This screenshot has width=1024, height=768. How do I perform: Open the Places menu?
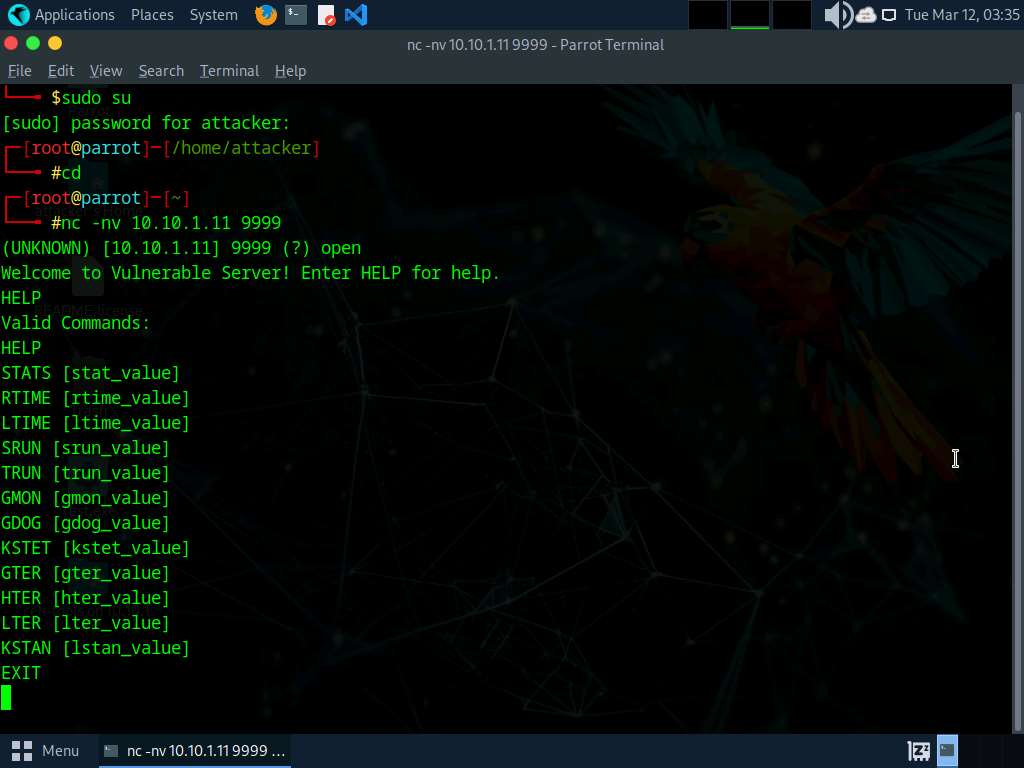pyautogui.click(x=152, y=14)
